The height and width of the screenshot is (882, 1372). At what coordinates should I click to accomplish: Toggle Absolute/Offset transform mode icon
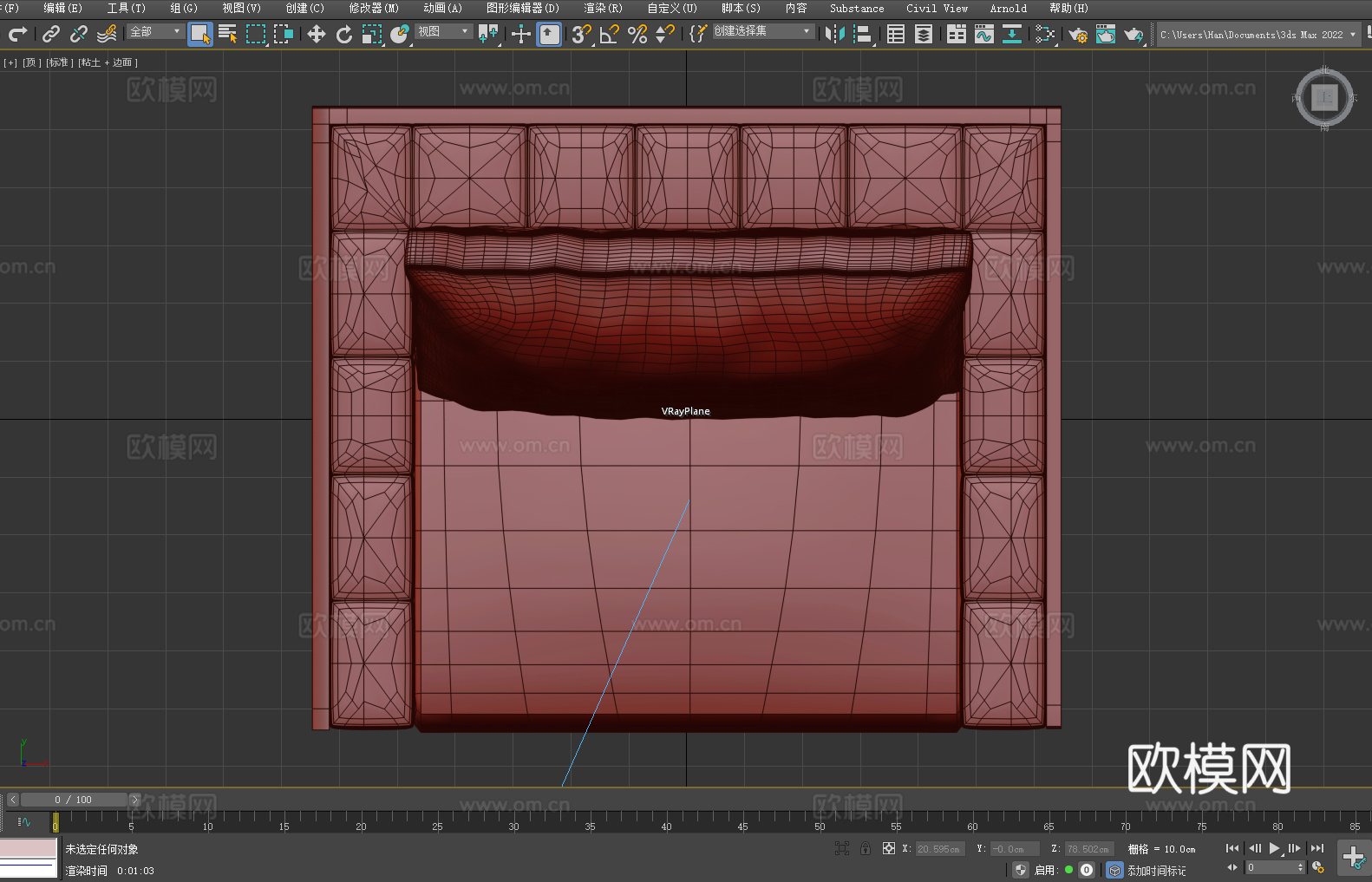pos(889,848)
